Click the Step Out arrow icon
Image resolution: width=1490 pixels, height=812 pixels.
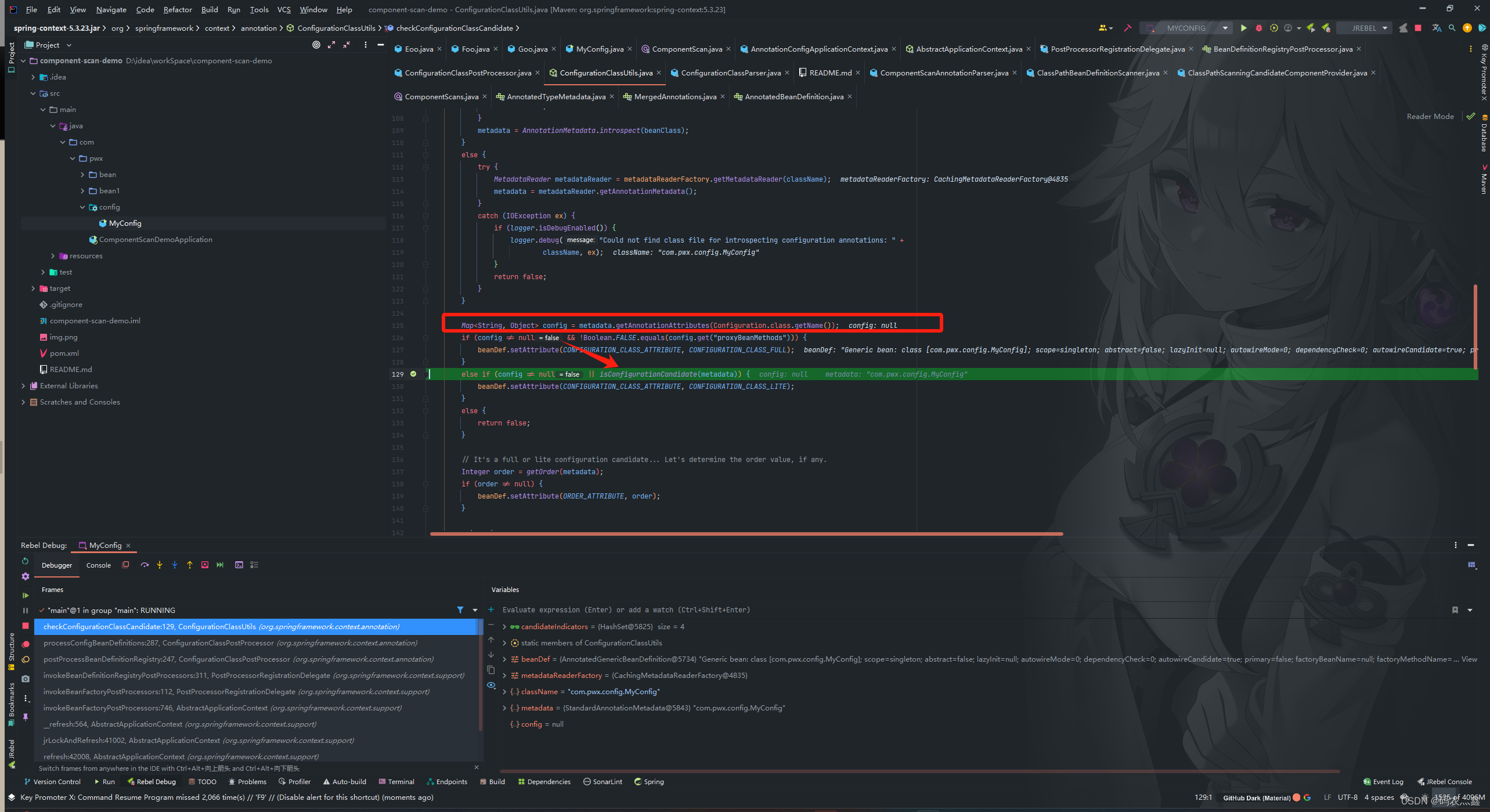click(x=190, y=565)
